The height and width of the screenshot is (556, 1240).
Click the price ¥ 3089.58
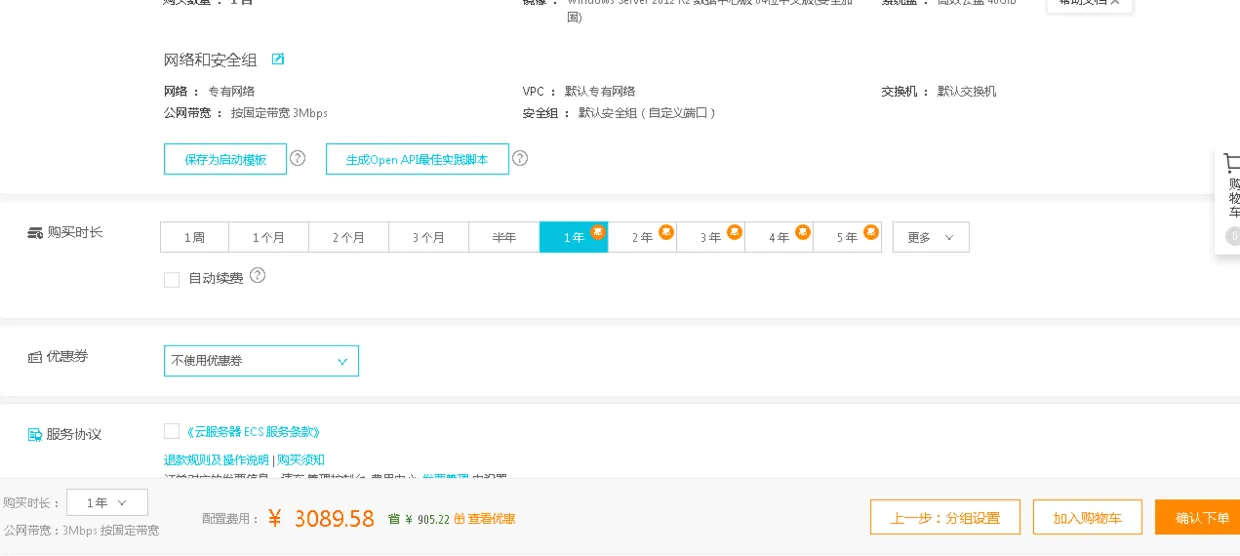pyautogui.click(x=321, y=519)
